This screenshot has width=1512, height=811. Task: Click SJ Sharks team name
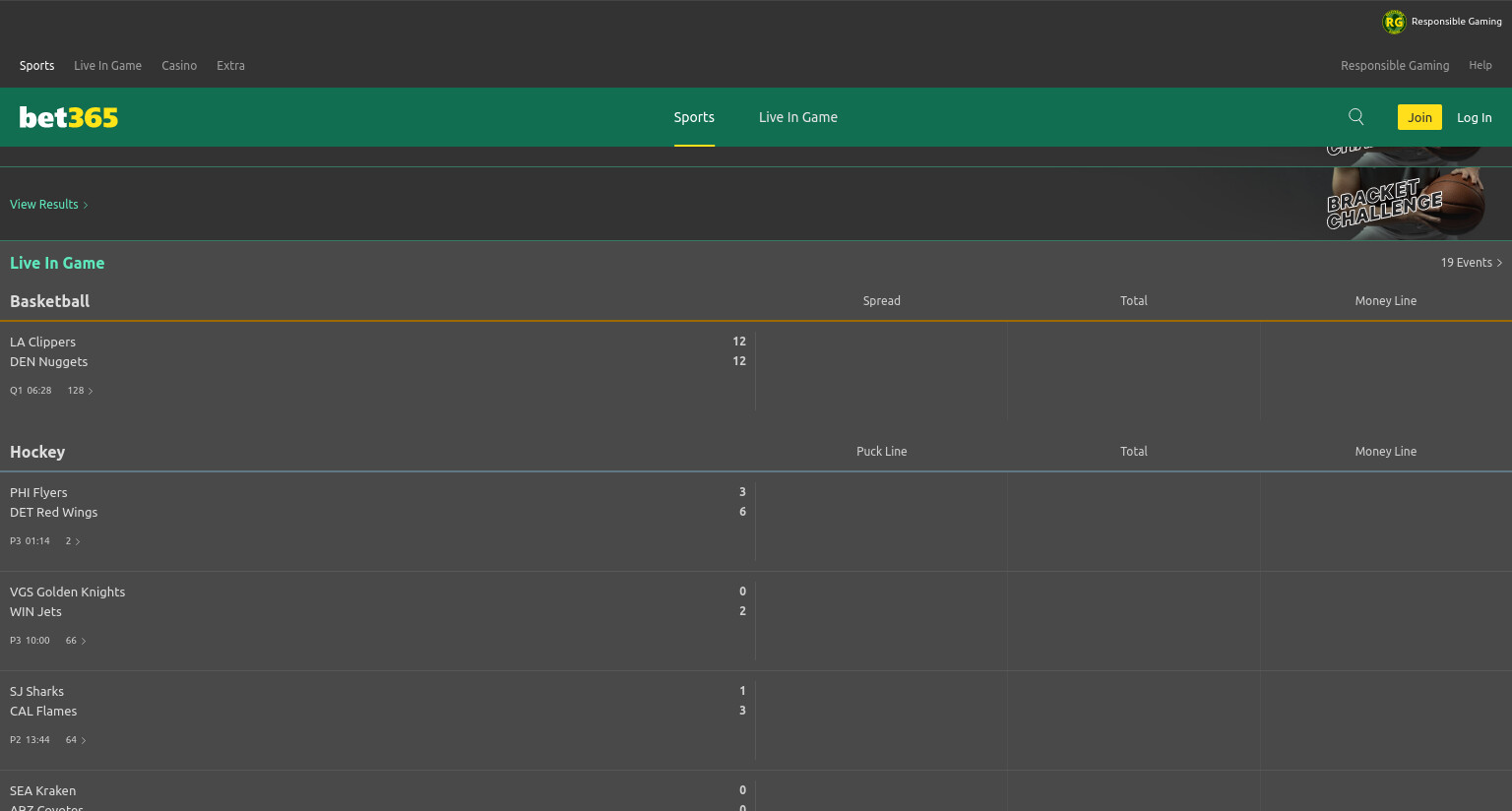click(36, 692)
